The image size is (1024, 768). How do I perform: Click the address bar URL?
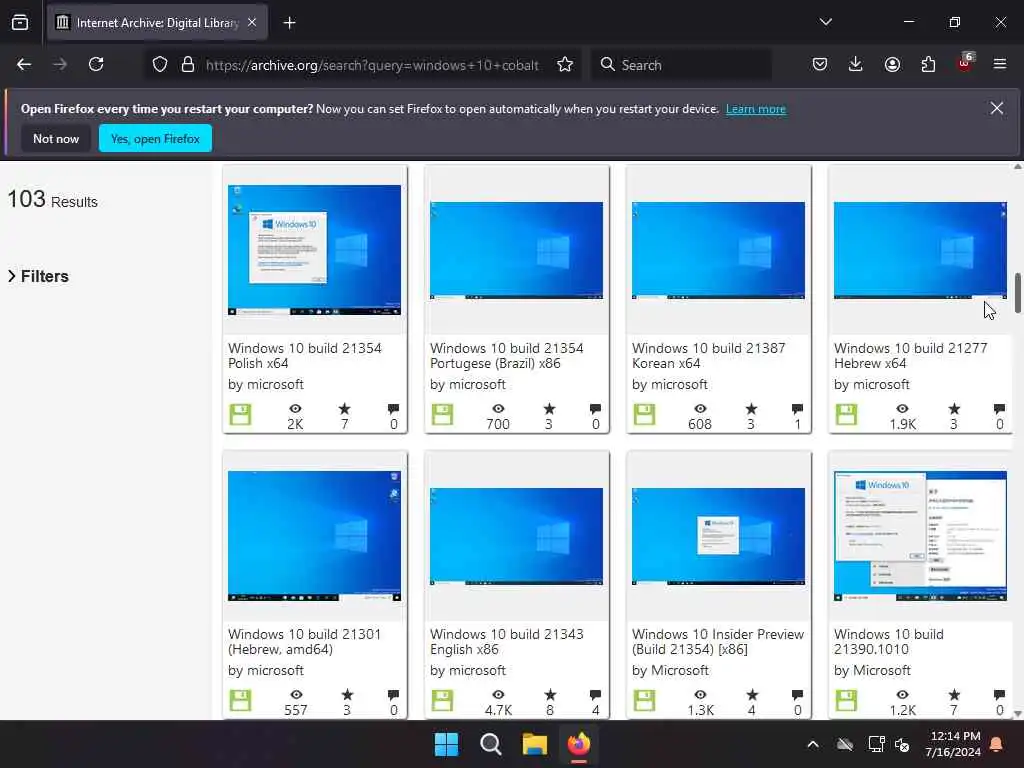(372, 65)
